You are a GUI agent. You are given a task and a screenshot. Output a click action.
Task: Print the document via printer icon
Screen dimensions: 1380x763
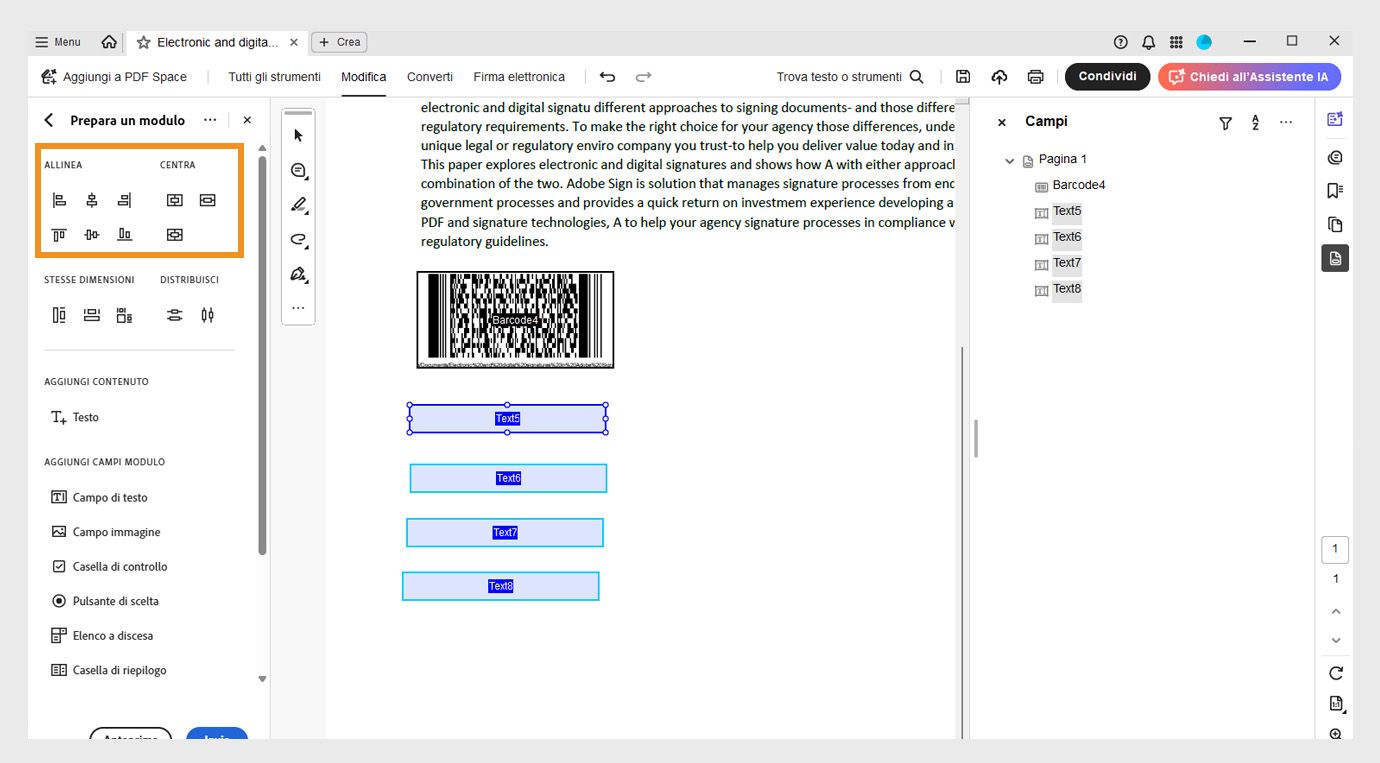1035,77
